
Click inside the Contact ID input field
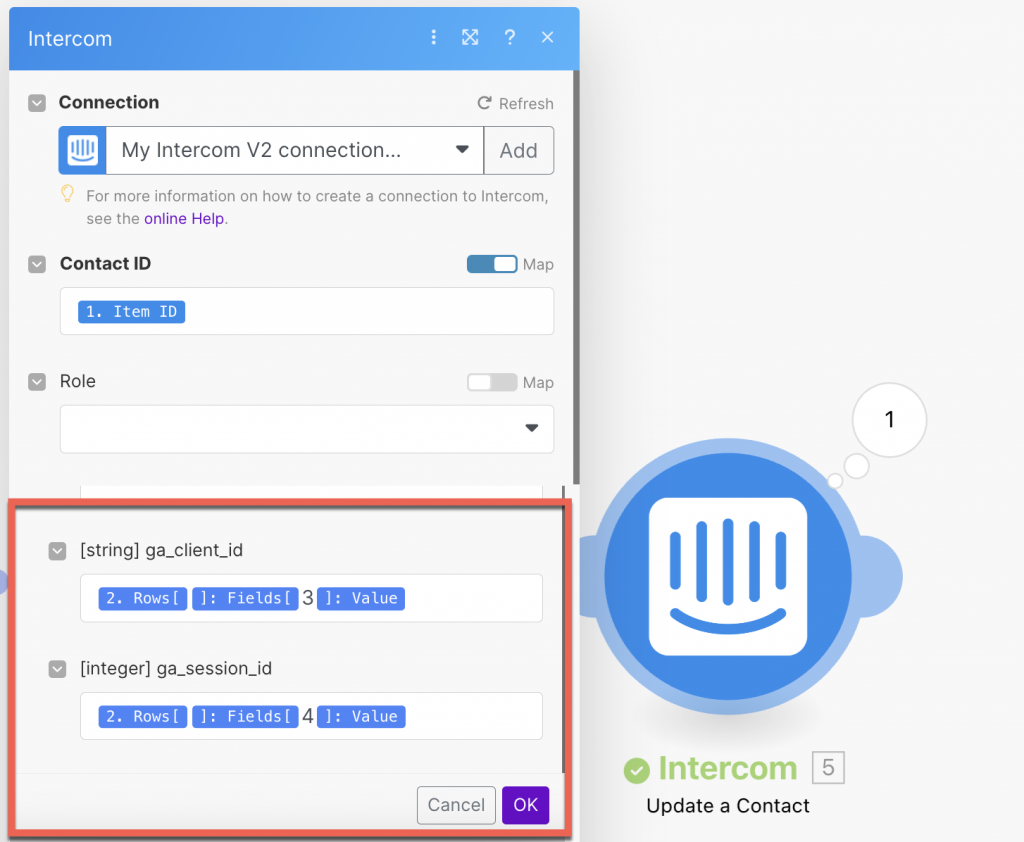point(307,311)
